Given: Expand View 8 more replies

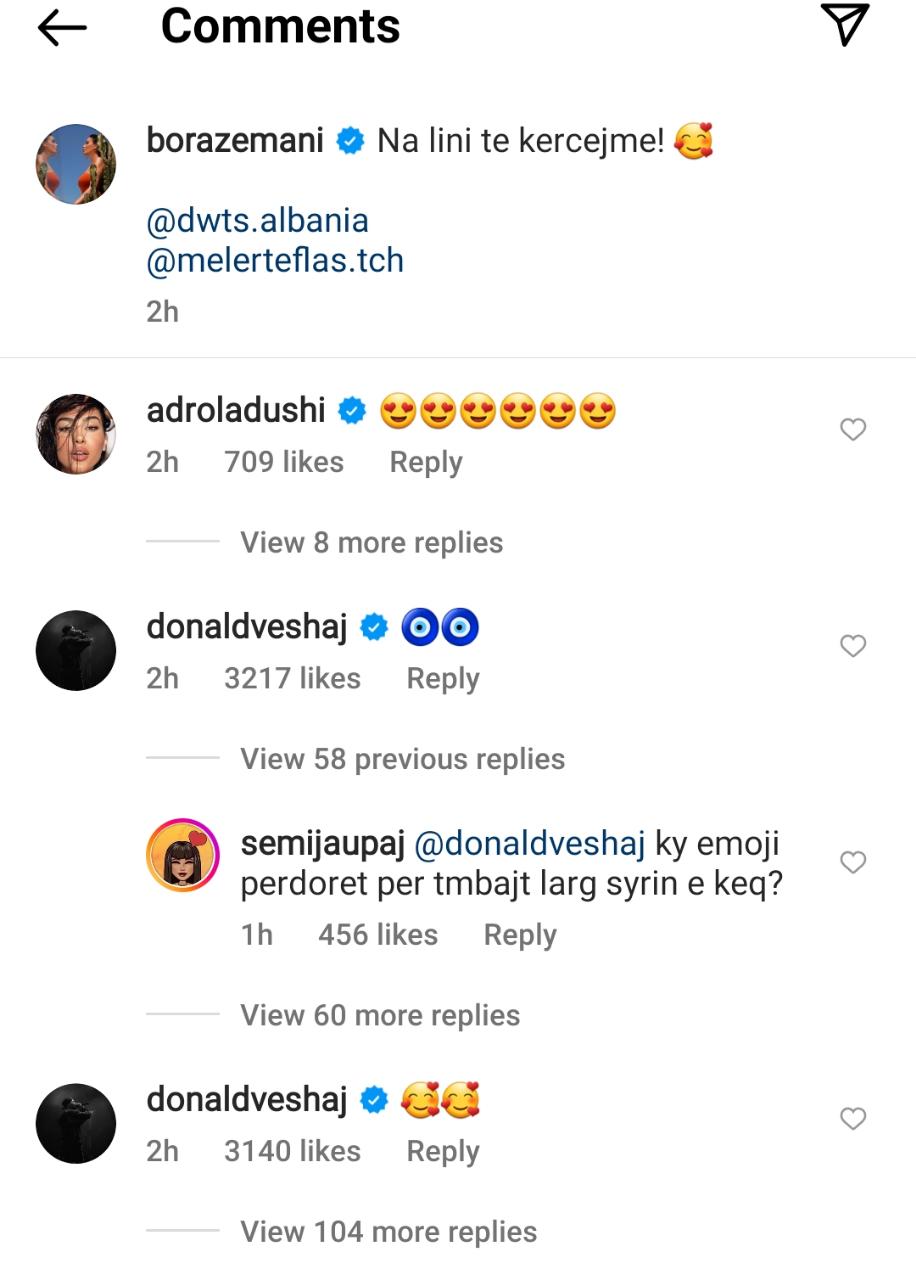Looking at the screenshot, I should 371,543.
